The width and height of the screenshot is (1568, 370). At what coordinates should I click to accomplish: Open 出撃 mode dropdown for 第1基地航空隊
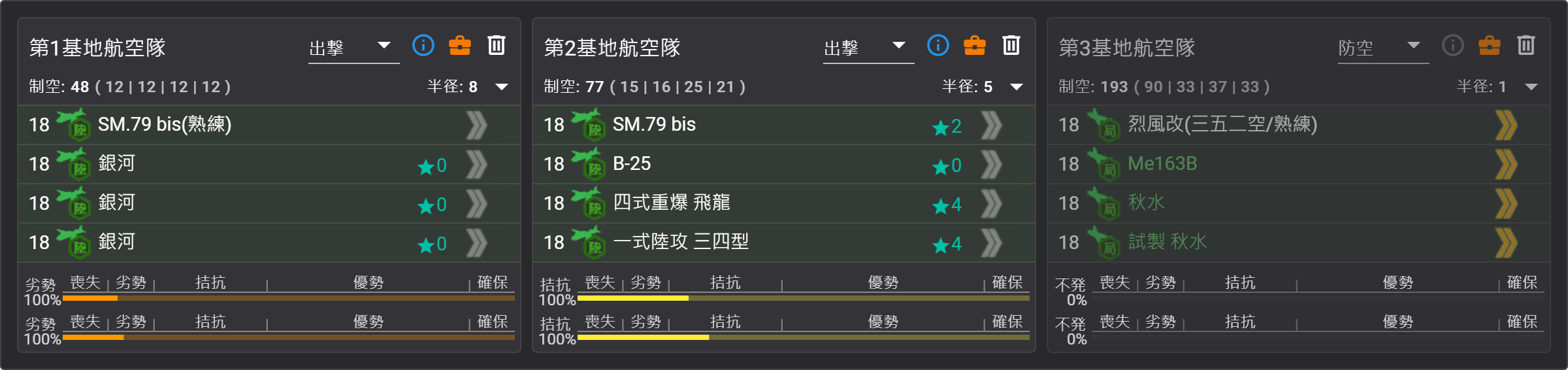tap(353, 48)
